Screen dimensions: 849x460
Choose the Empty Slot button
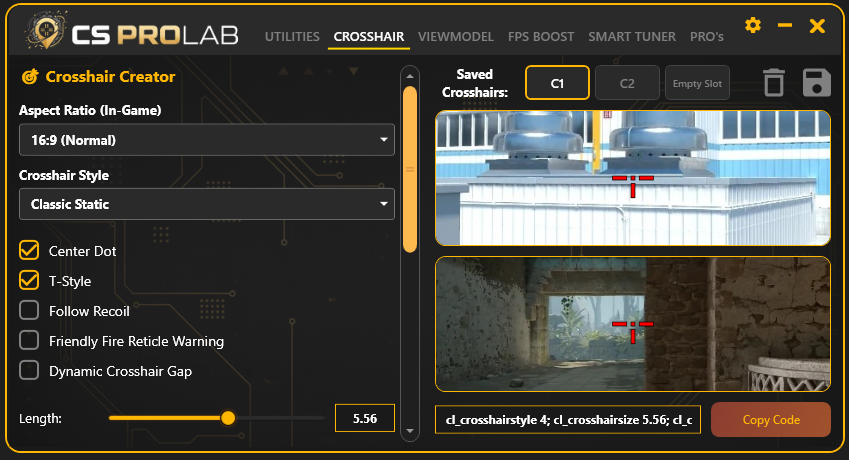[x=697, y=83]
